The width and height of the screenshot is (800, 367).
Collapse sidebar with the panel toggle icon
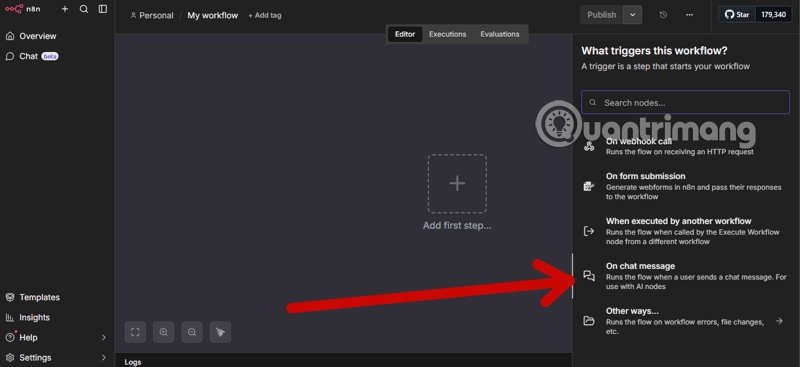point(103,9)
